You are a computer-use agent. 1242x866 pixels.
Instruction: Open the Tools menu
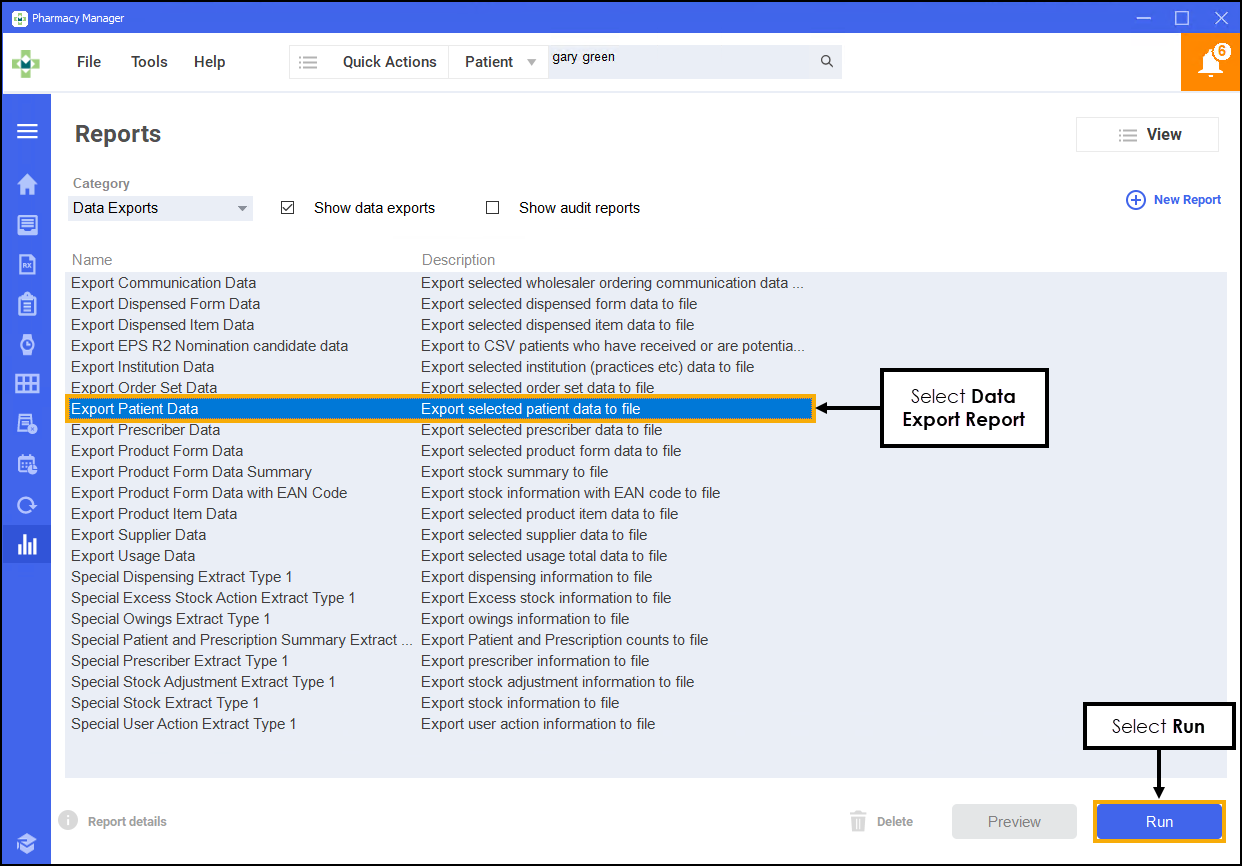click(149, 62)
